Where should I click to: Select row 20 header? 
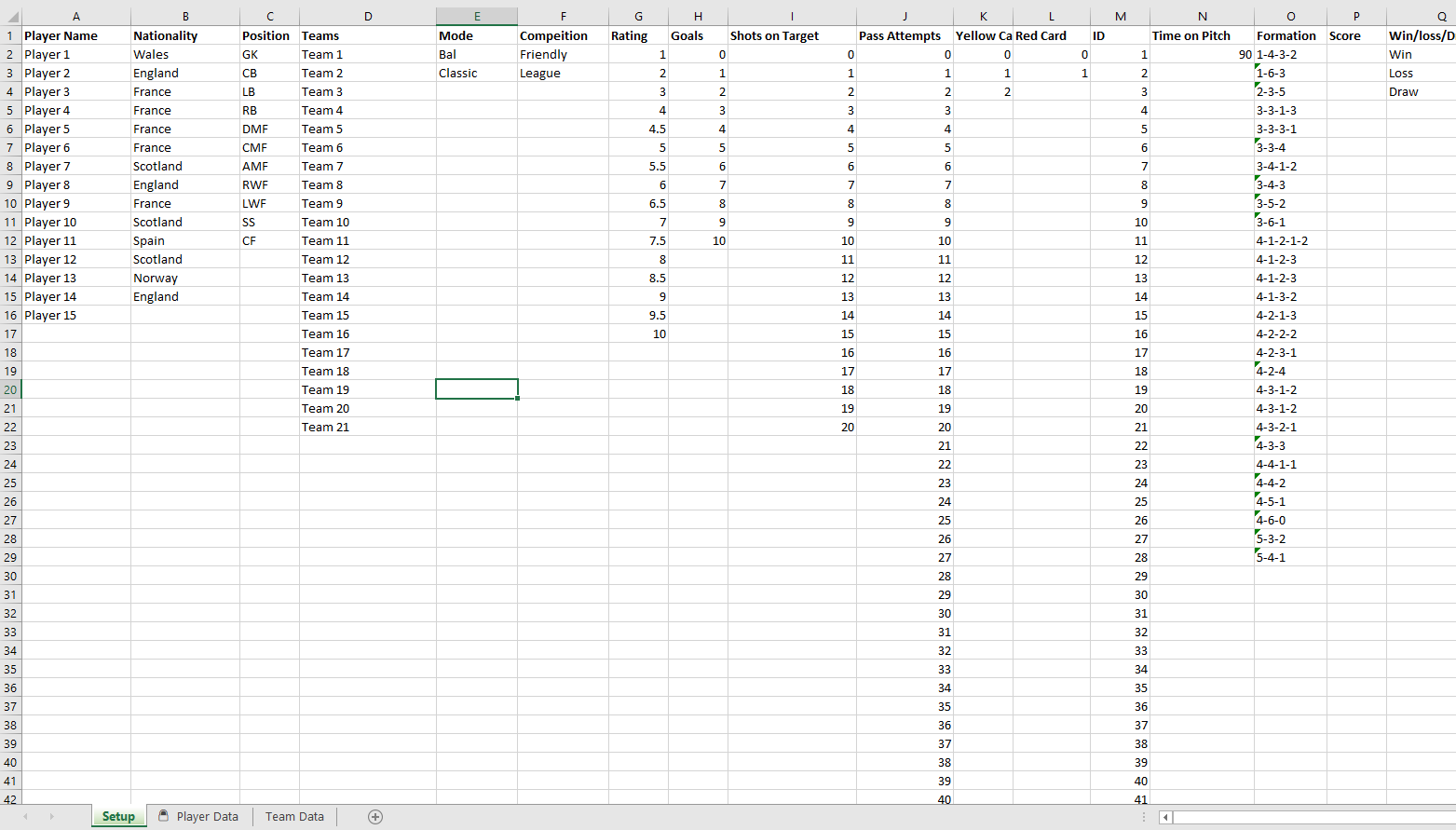point(10,389)
